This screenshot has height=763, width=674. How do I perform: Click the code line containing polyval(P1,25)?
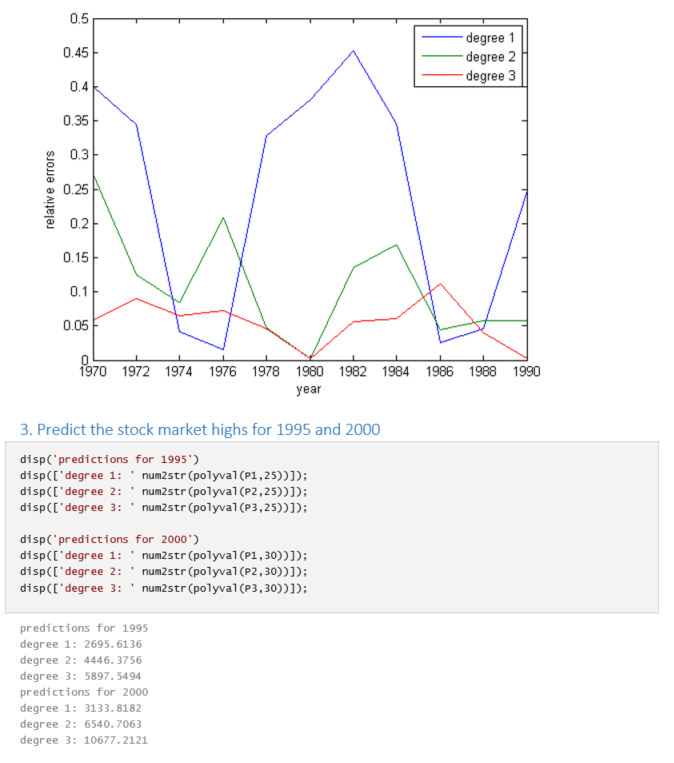pos(163,475)
